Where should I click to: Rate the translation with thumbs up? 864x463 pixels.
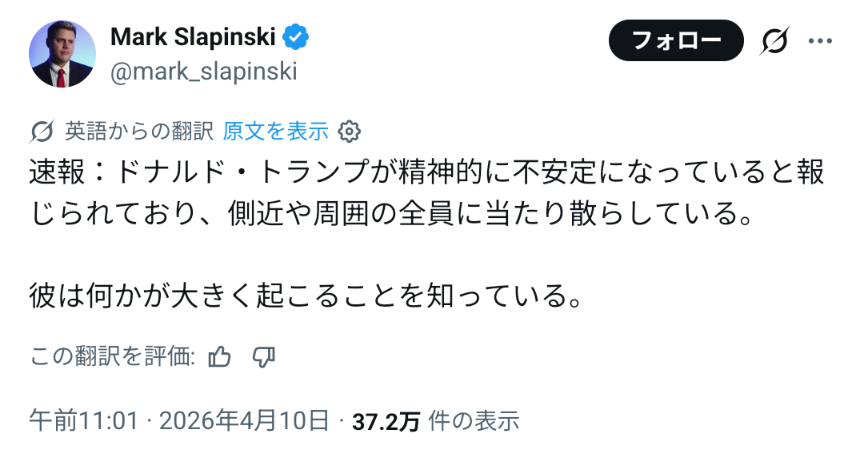click(221, 357)
